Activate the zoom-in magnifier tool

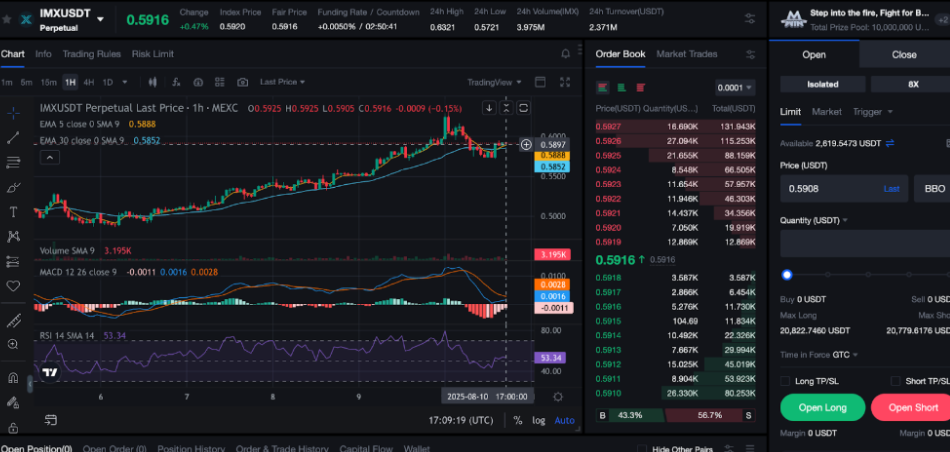coord(13,344)
